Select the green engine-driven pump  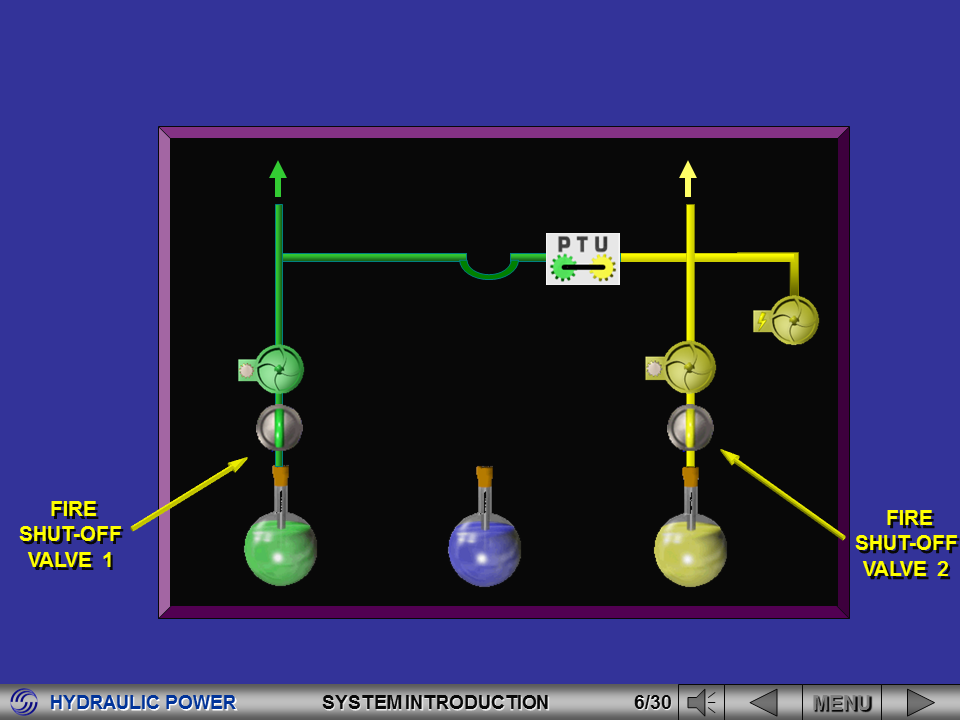click(x=279, y=369)
